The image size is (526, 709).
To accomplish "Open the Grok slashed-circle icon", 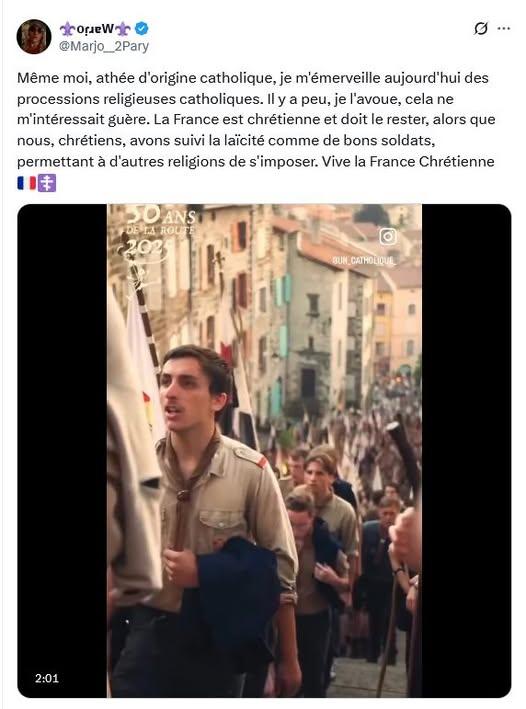I will pos(481,28).
